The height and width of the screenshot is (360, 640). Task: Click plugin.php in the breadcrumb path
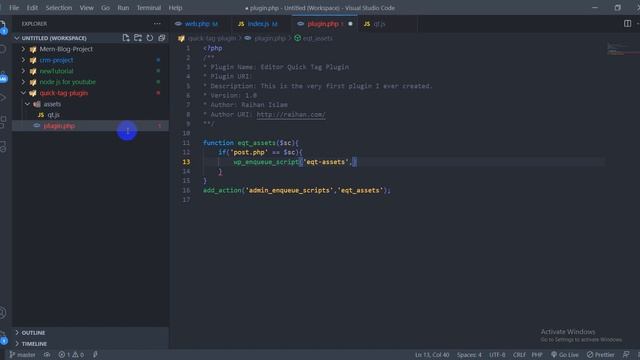coord(269,38)
